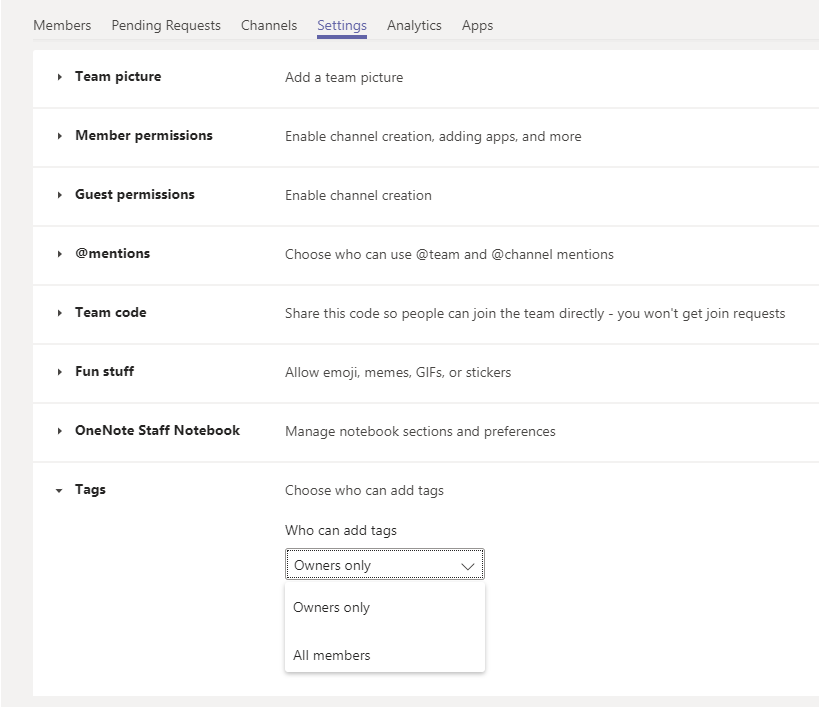Choose 'All members' option in dropdown
Screen dimensions: 819x707
(x=332, y=656)
